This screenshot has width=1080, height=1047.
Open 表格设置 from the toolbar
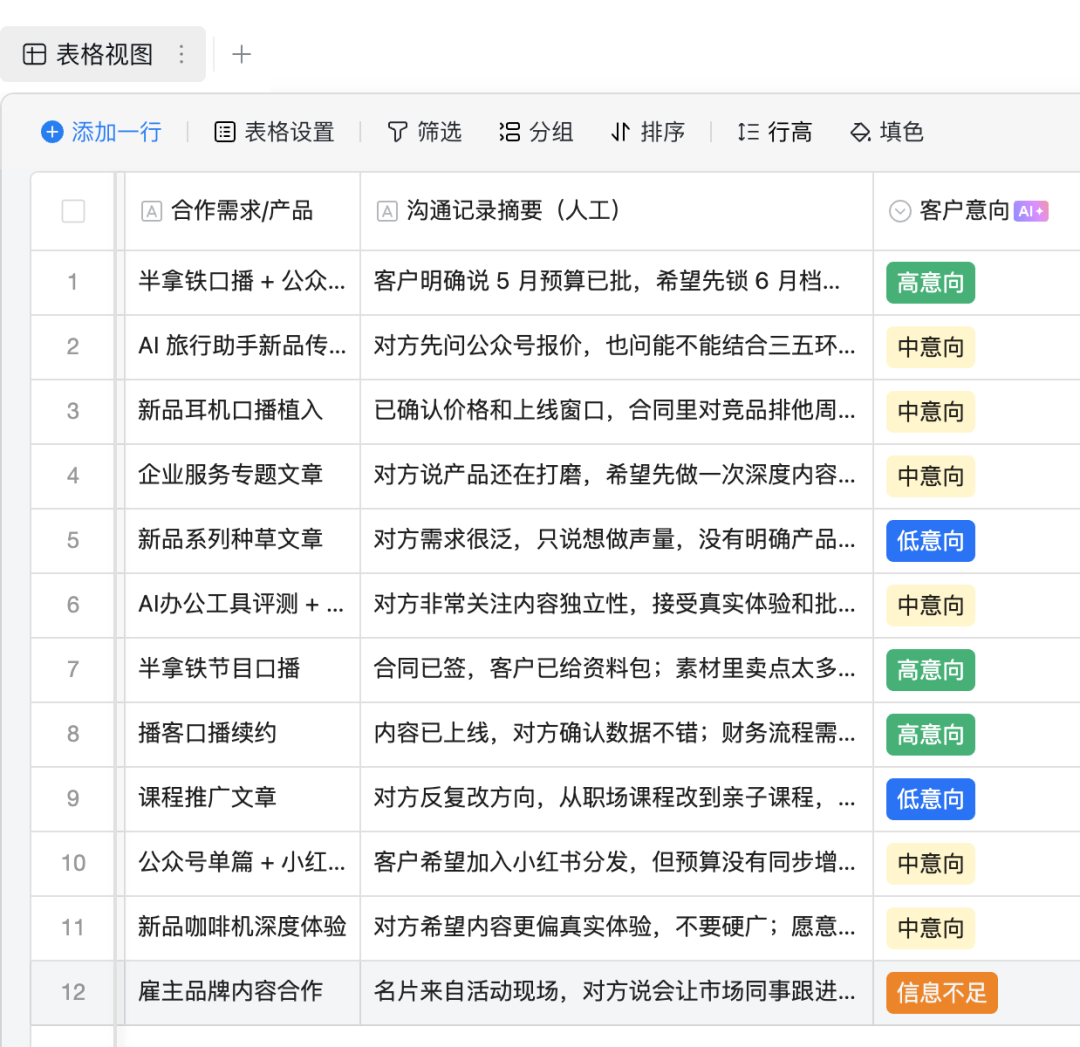(x=274, y=132)
